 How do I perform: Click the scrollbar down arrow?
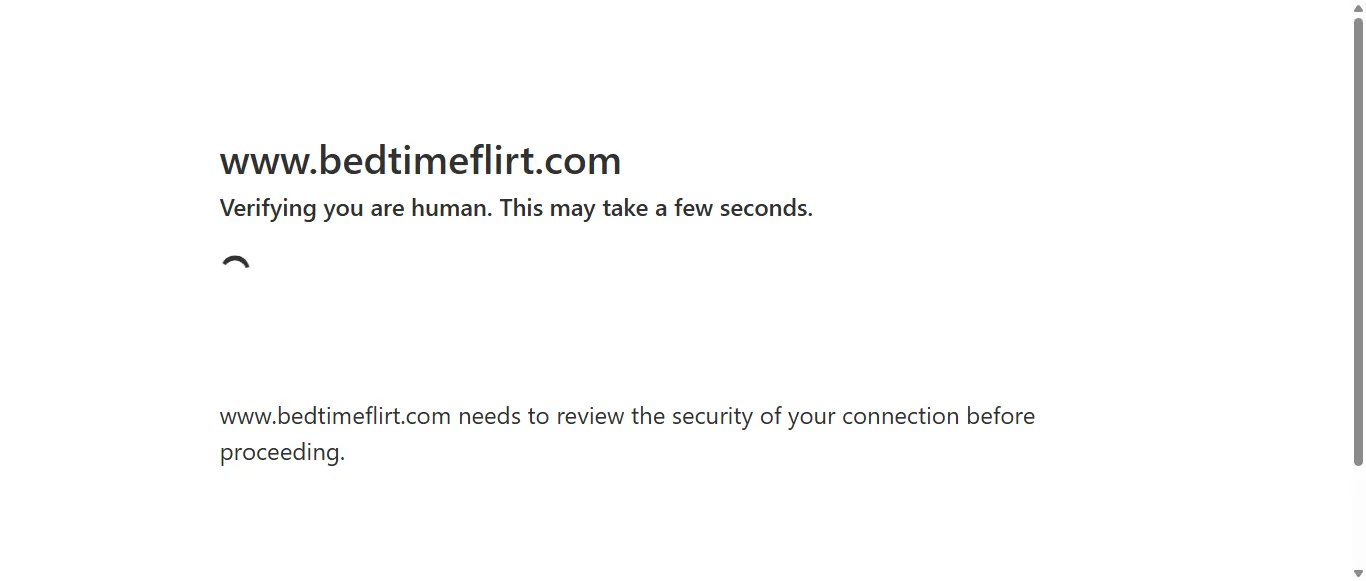(1358, 573)
